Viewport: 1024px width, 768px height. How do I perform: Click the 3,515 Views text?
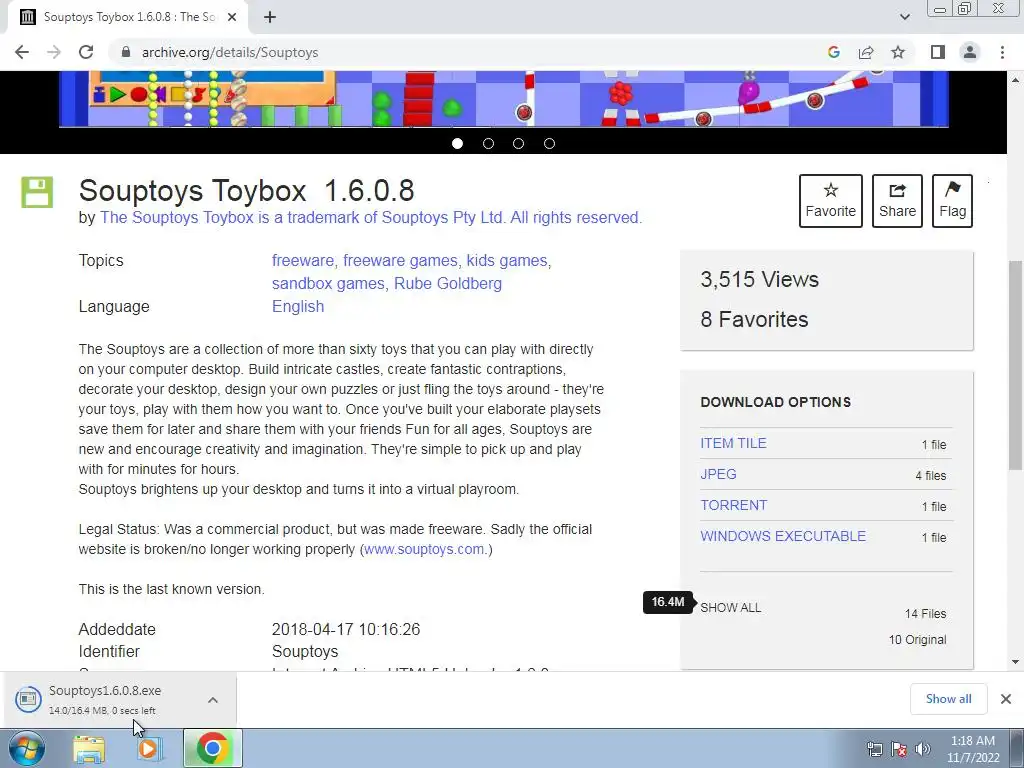pos(760,280)
